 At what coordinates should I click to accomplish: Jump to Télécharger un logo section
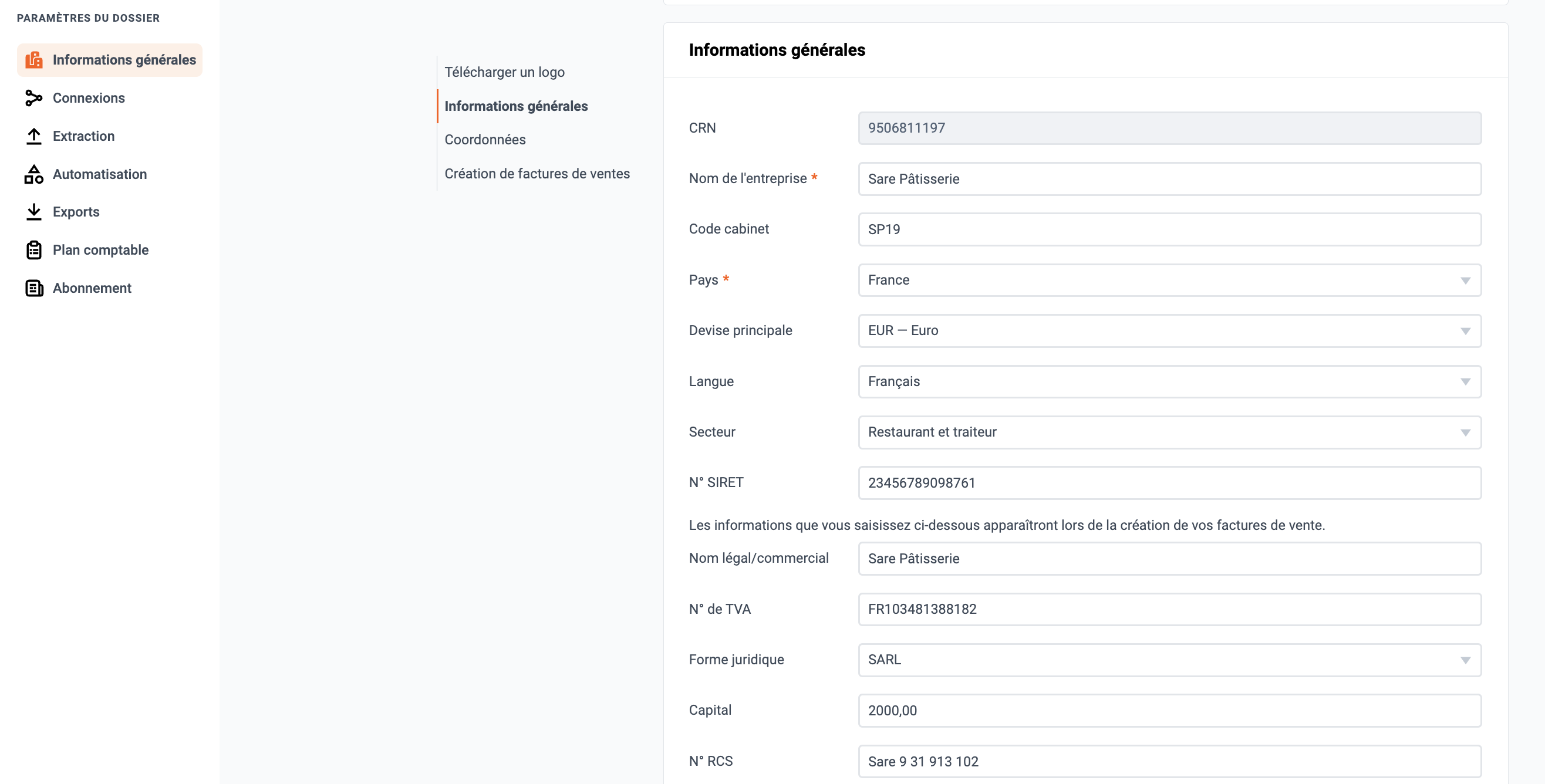(x=504, y=73)
